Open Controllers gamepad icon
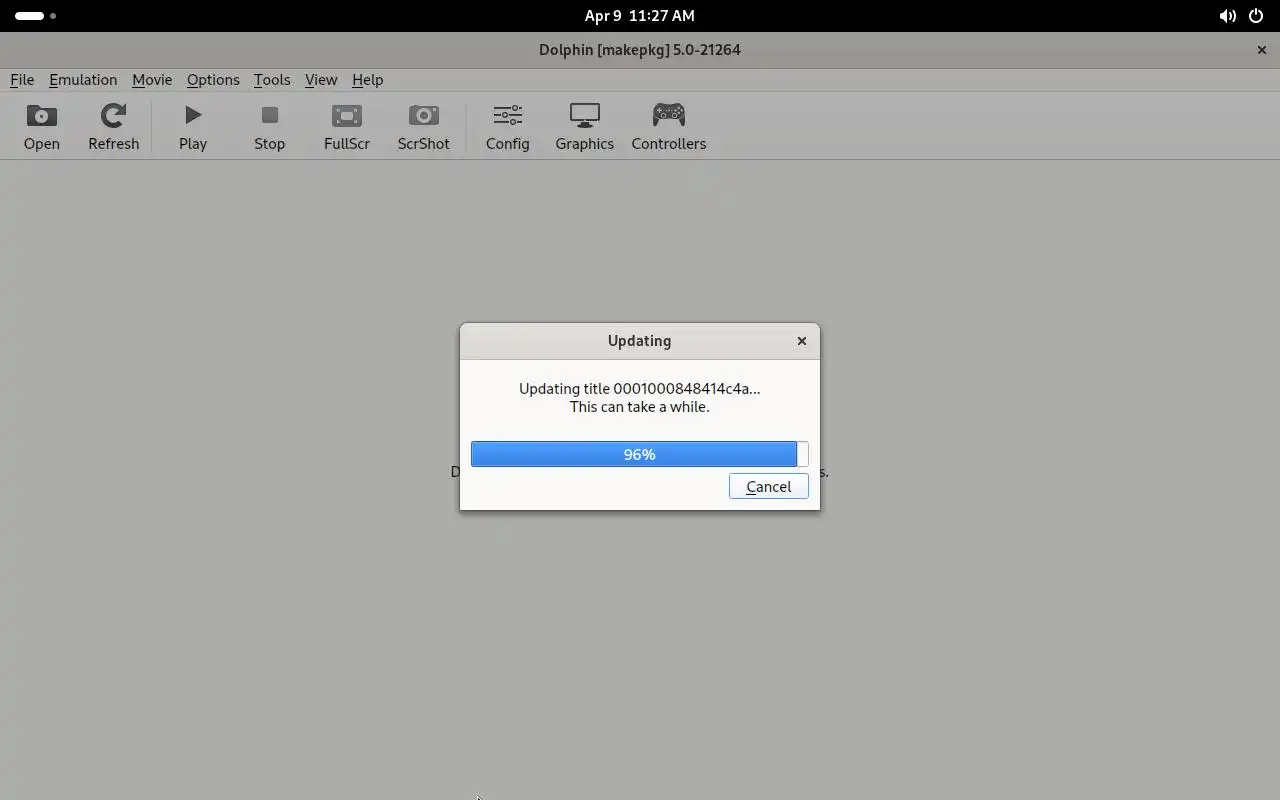 point(669,116)
